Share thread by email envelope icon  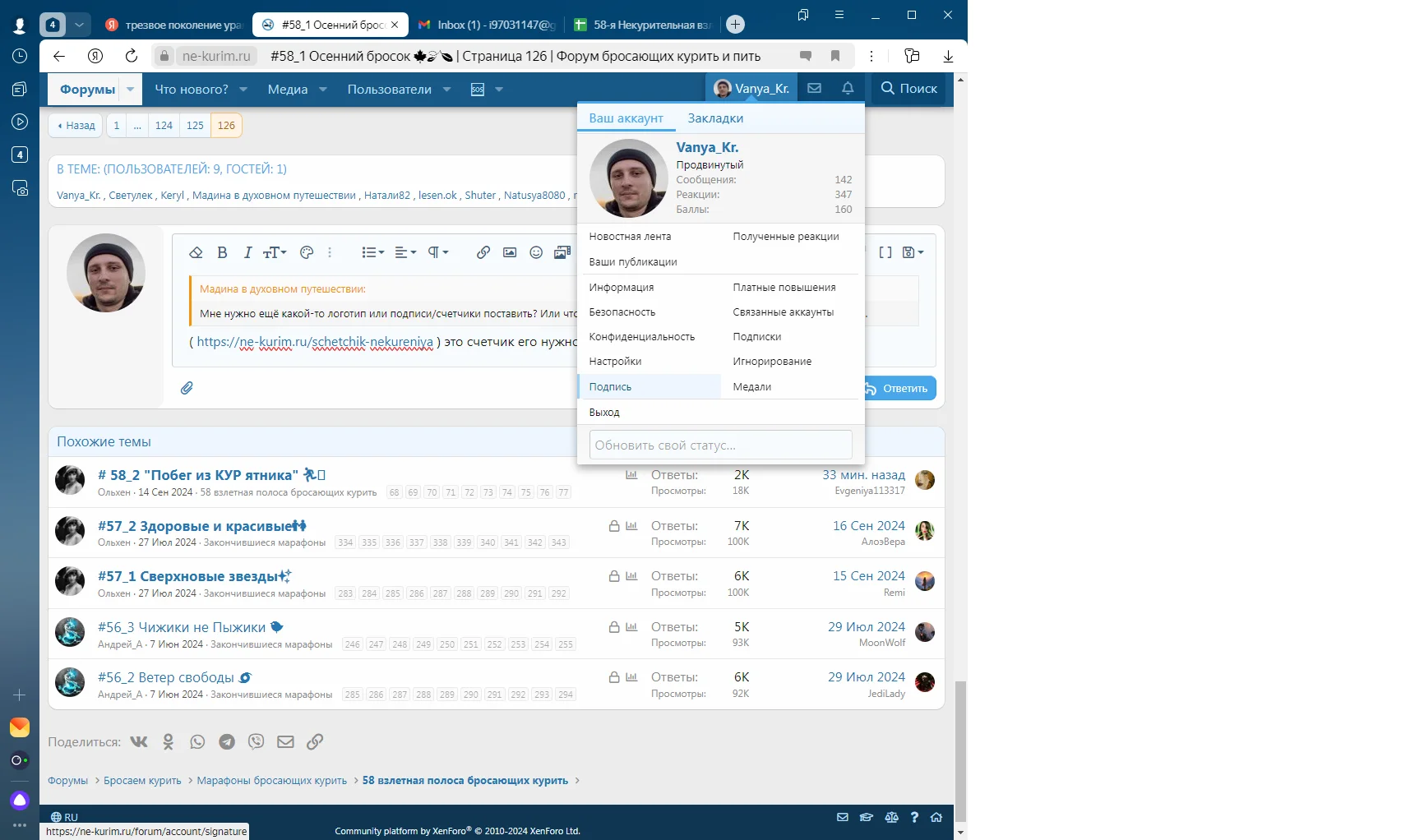pos(285,741)
